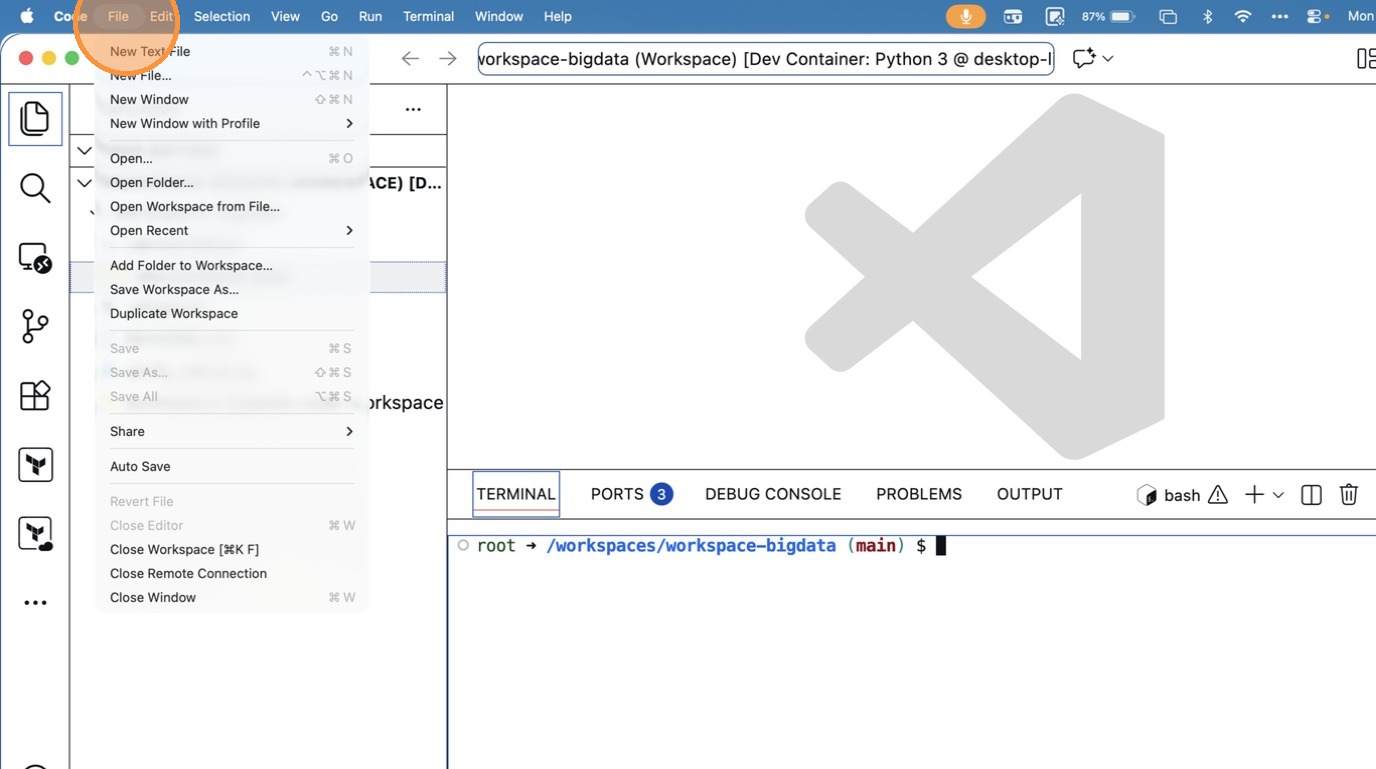The width and height of the screenshot is (1376, 769).
Task: Open the Window menu
Action: 499,16
